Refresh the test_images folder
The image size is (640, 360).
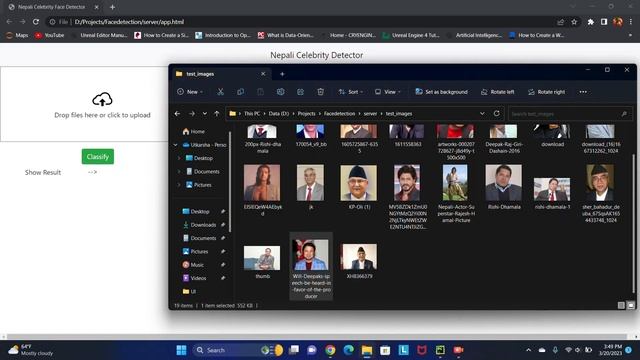[x=496, y=113]
